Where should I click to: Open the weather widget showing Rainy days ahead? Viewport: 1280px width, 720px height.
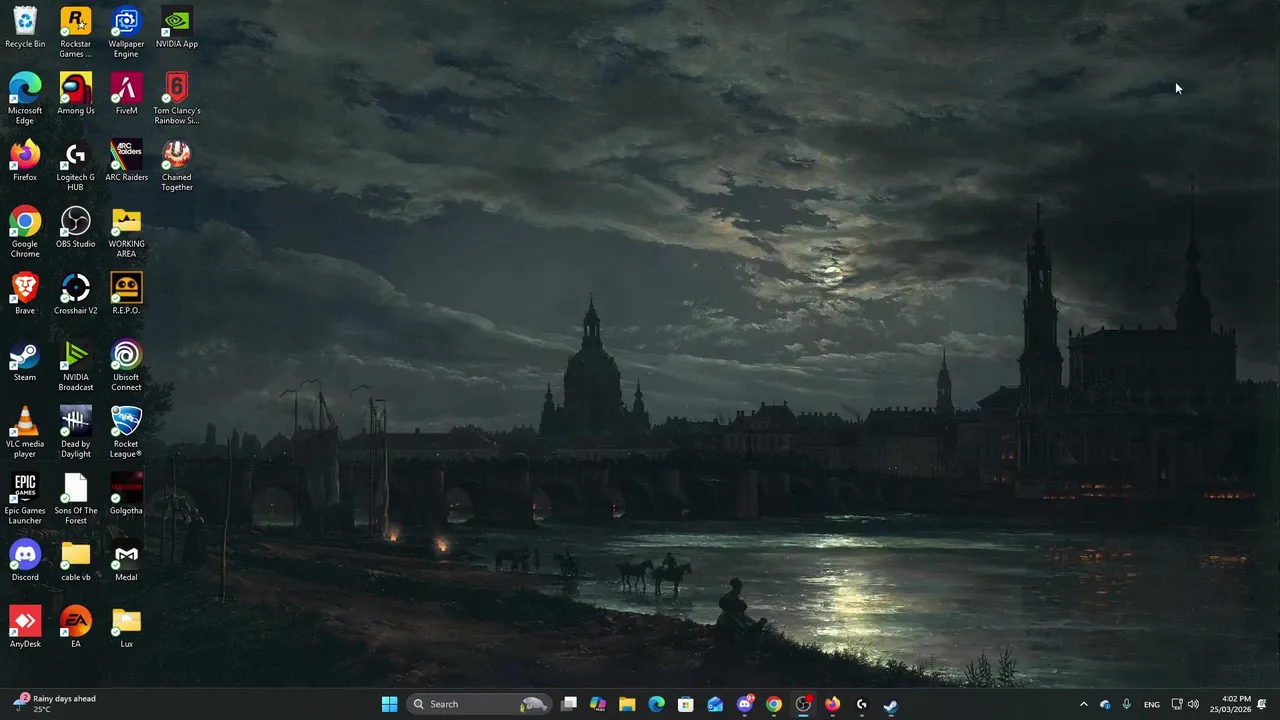coord(55,704)
